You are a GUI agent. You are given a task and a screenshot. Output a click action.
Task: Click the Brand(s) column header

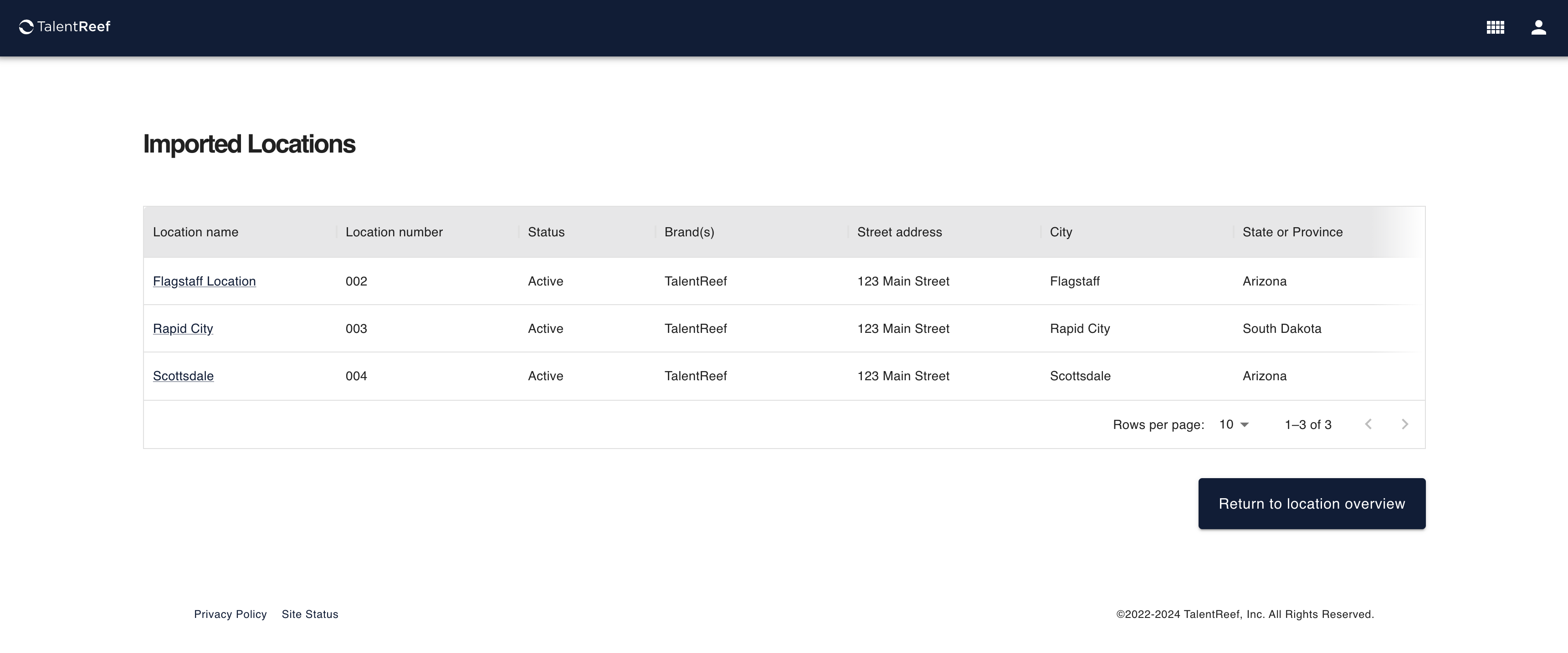(689, 232)
